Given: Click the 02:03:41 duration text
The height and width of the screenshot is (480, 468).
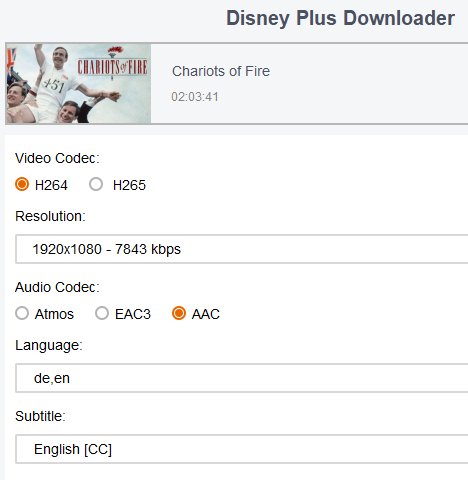Looking at the screenshot, I should click(195, 97).
